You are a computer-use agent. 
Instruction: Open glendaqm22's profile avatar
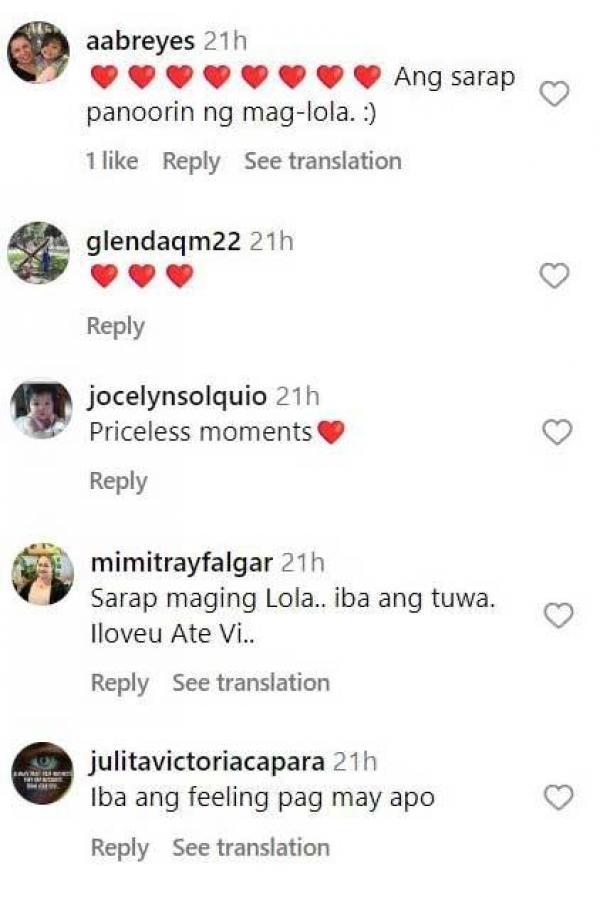(39, 253)
